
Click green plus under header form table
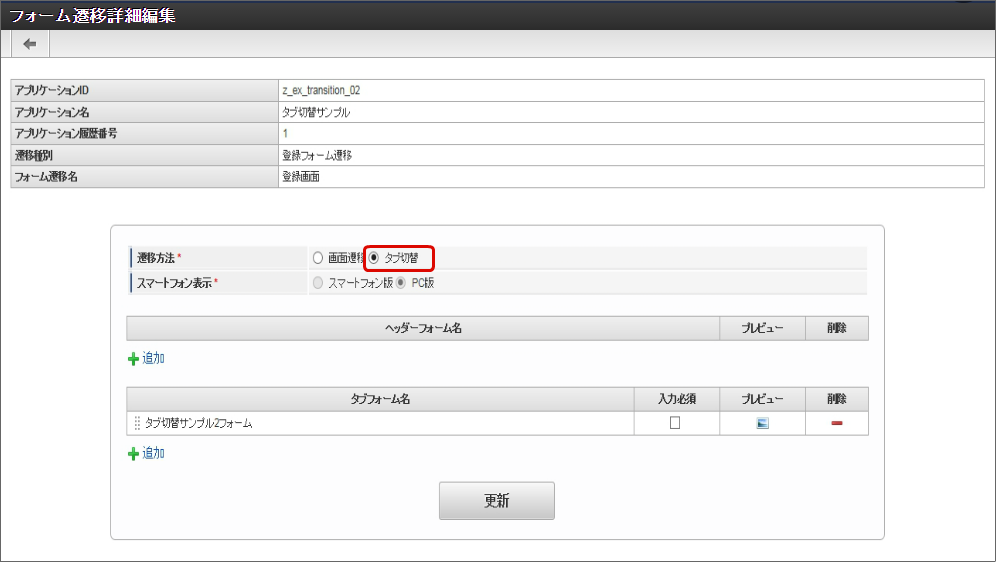(133, 359)
